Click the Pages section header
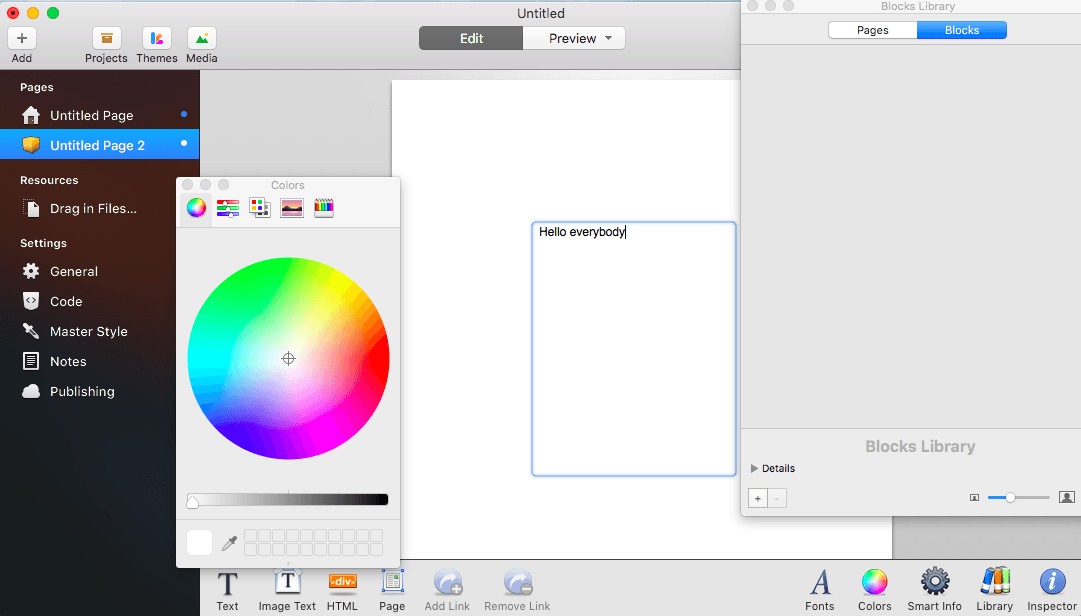Image resolution: width=1081 pixels, height=616 pixels. pyautogui.click(x=37, y=88)
